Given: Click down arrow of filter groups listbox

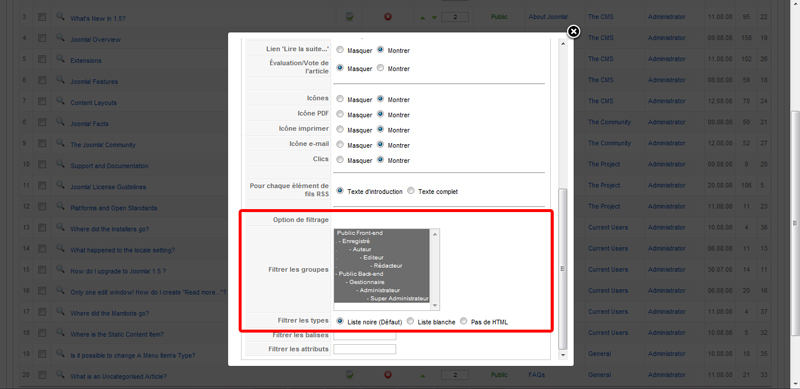Looking at the screenshot, I should coord(435,305).
